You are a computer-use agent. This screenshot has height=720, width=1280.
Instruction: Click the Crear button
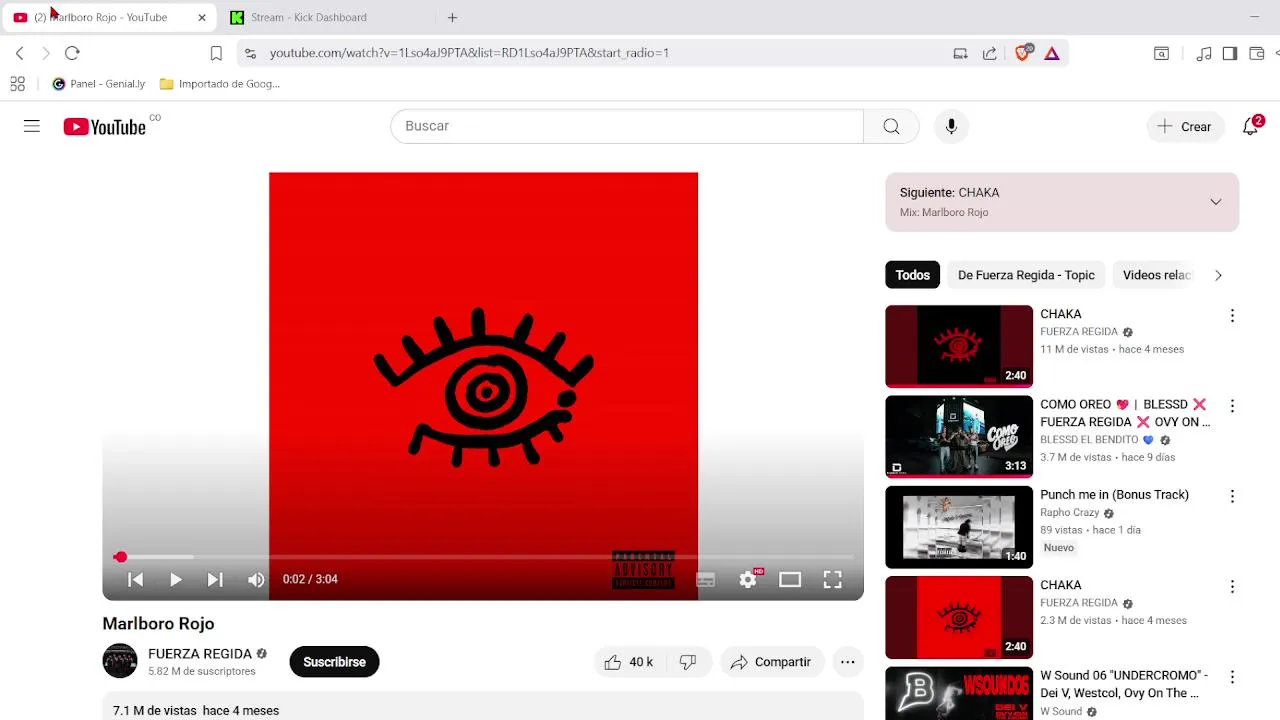1184,127
